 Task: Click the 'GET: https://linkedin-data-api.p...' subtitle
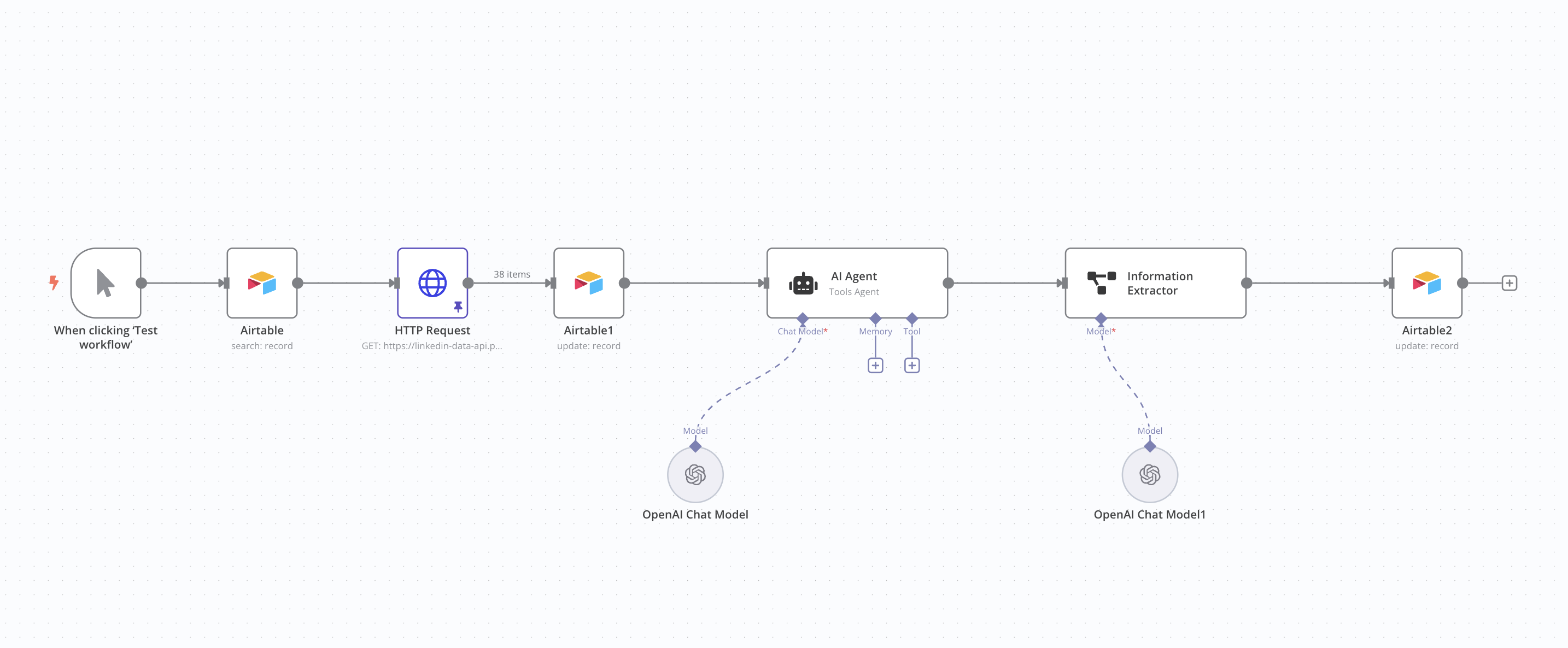pos(432,346)
